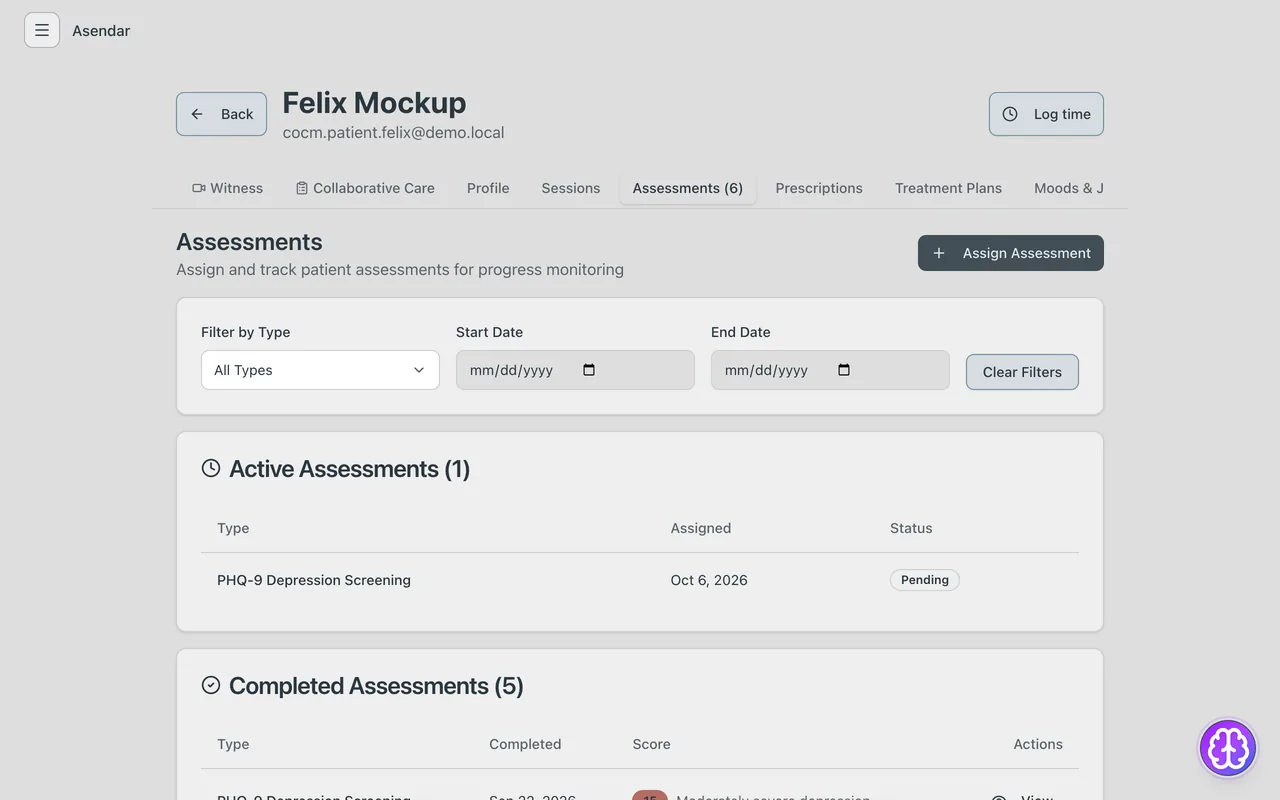Focus the Start Date input field
Viewport: 1280px width, 800px height.
(x=575, y=370)
